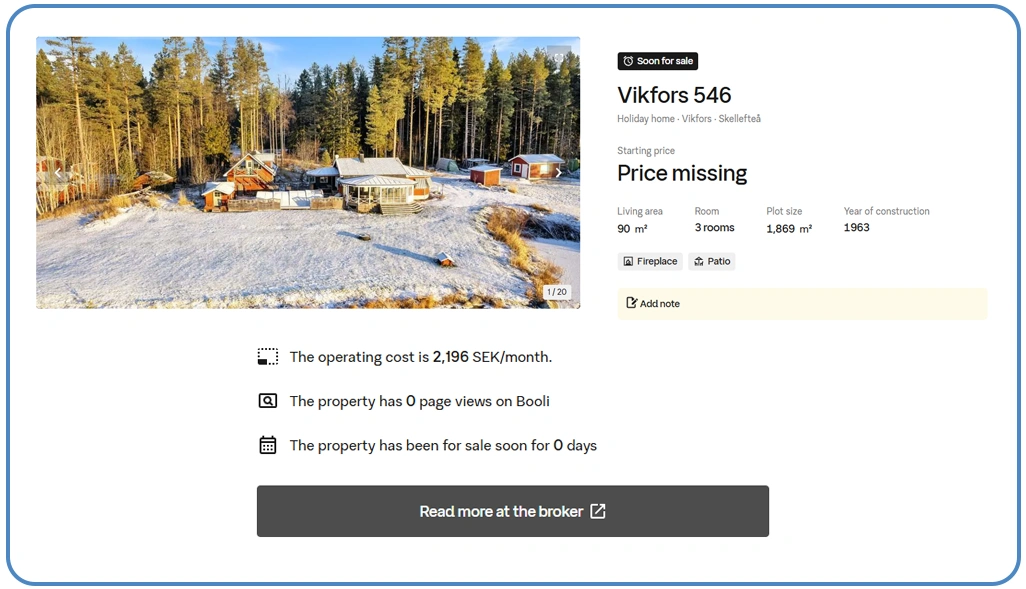Click the operating cost icon
The image size is (1026, 589).
coord(268,357)
